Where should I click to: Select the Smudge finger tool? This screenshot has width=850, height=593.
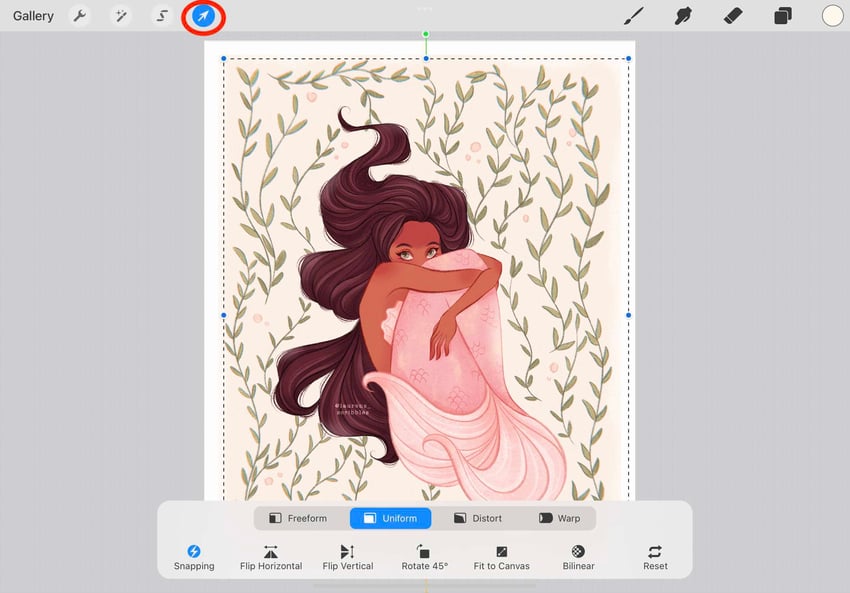coord(683,16)
